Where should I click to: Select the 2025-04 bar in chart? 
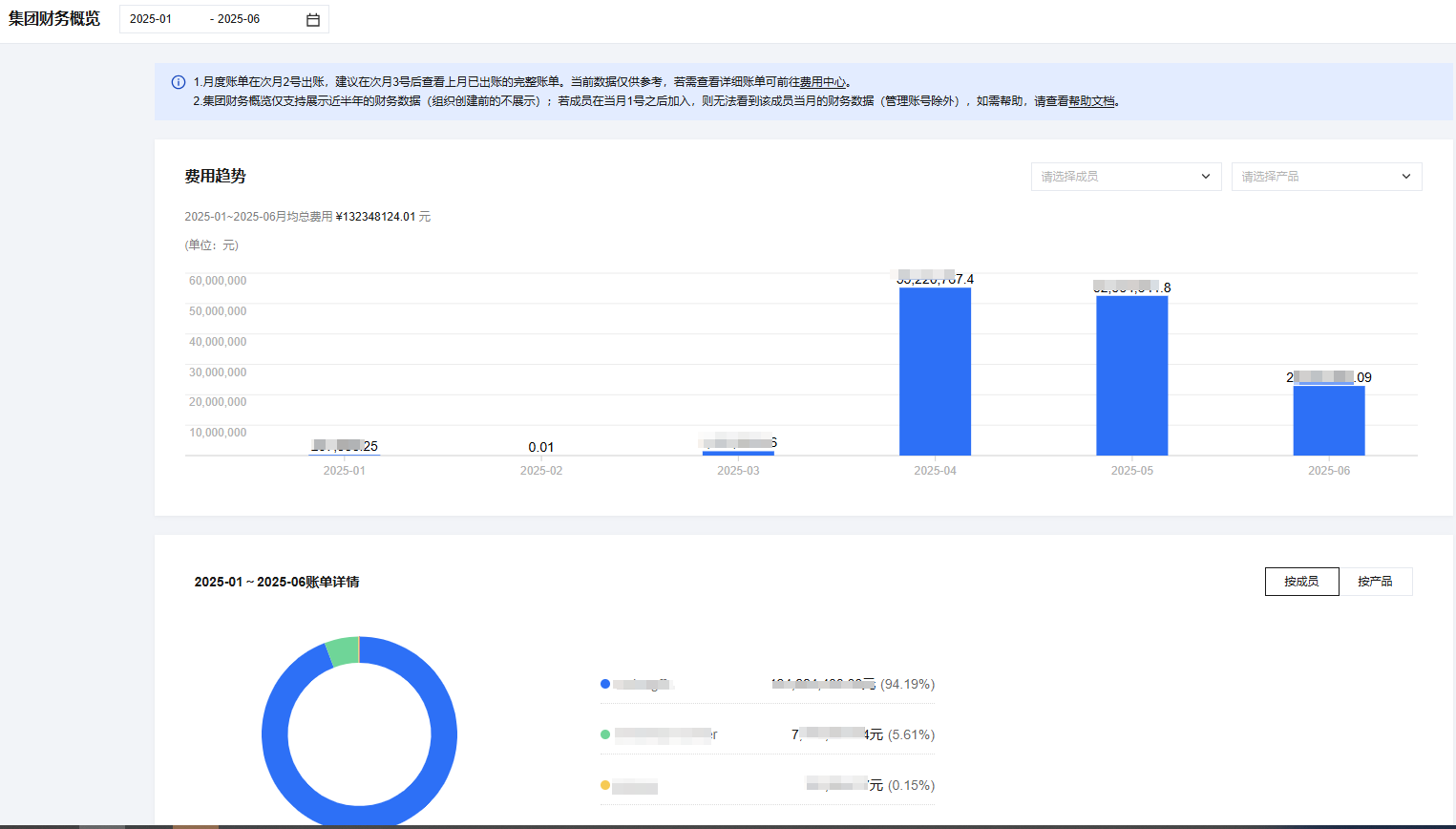[x=935, y=371]
